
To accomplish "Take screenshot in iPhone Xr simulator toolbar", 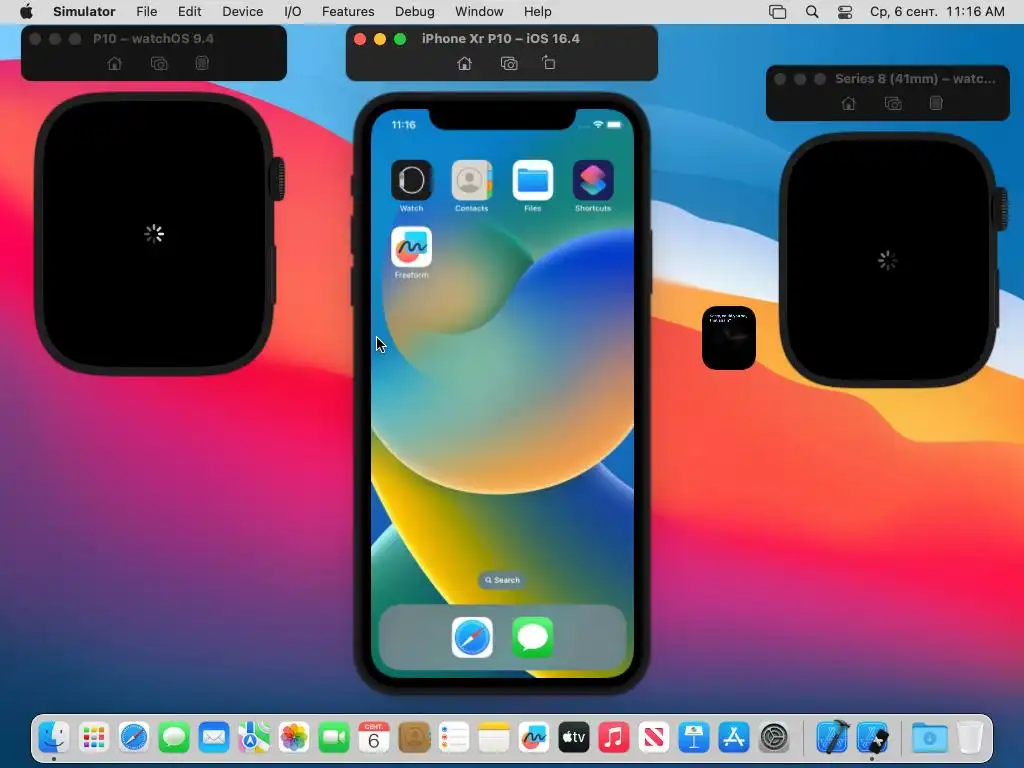I will tap(509, 63).
